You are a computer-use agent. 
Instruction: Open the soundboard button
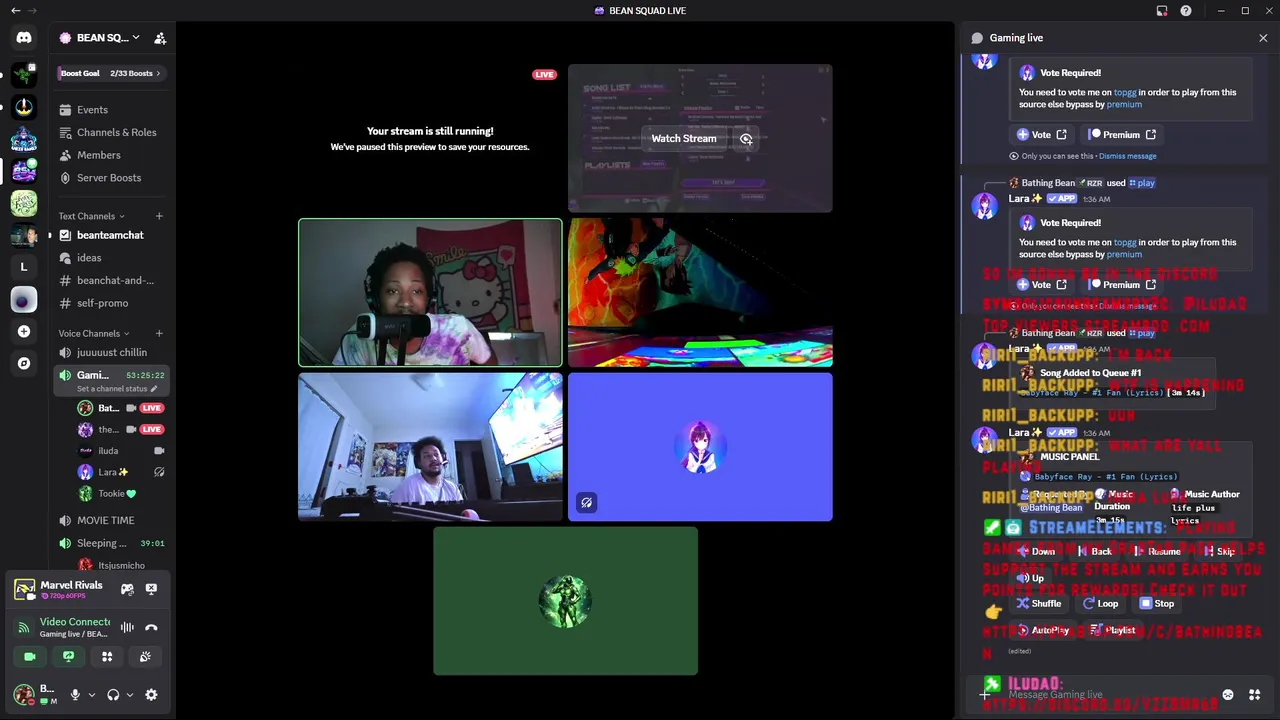click(145, 657)
